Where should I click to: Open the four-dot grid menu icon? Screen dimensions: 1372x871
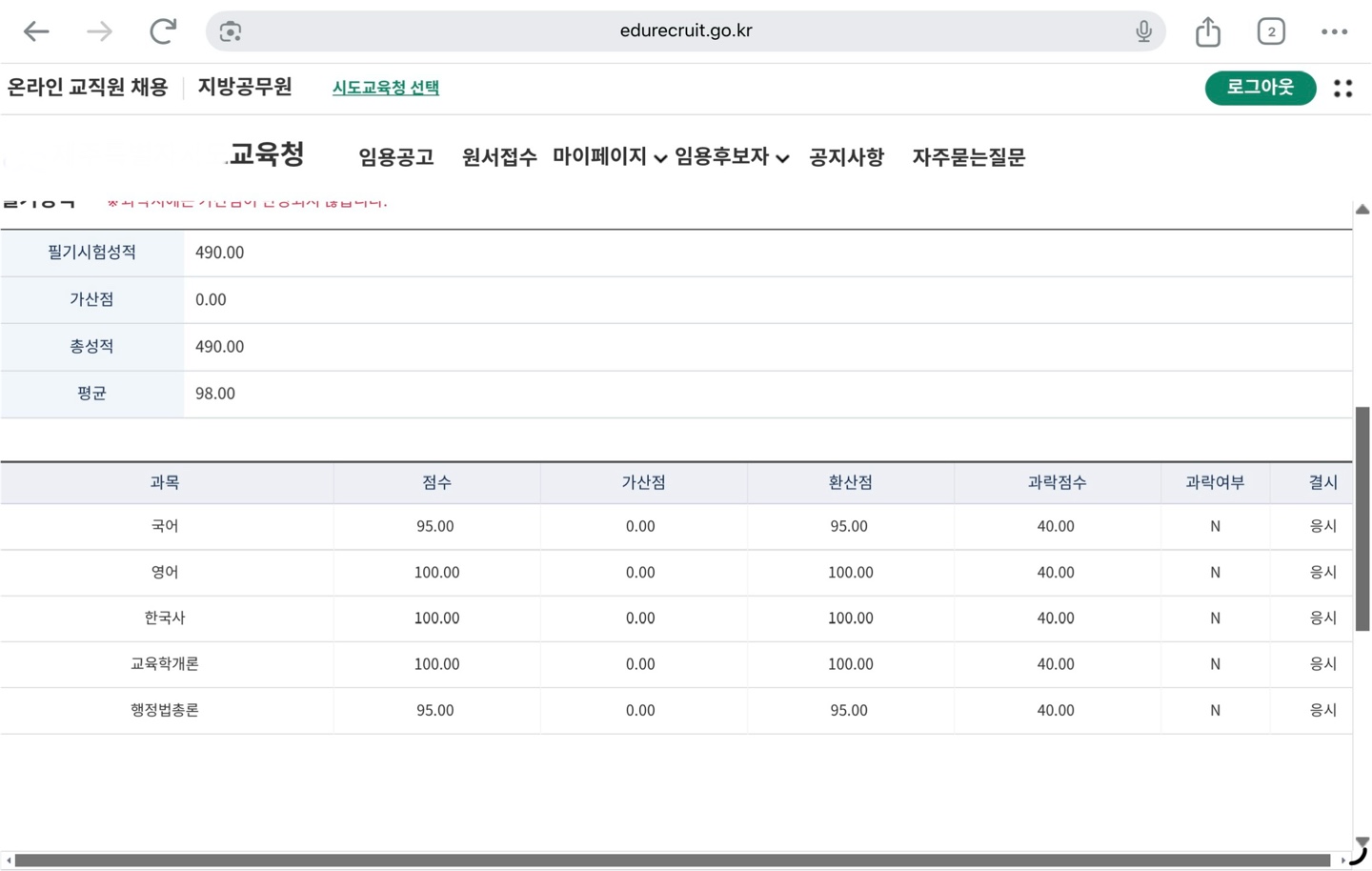pos(1342,89)
